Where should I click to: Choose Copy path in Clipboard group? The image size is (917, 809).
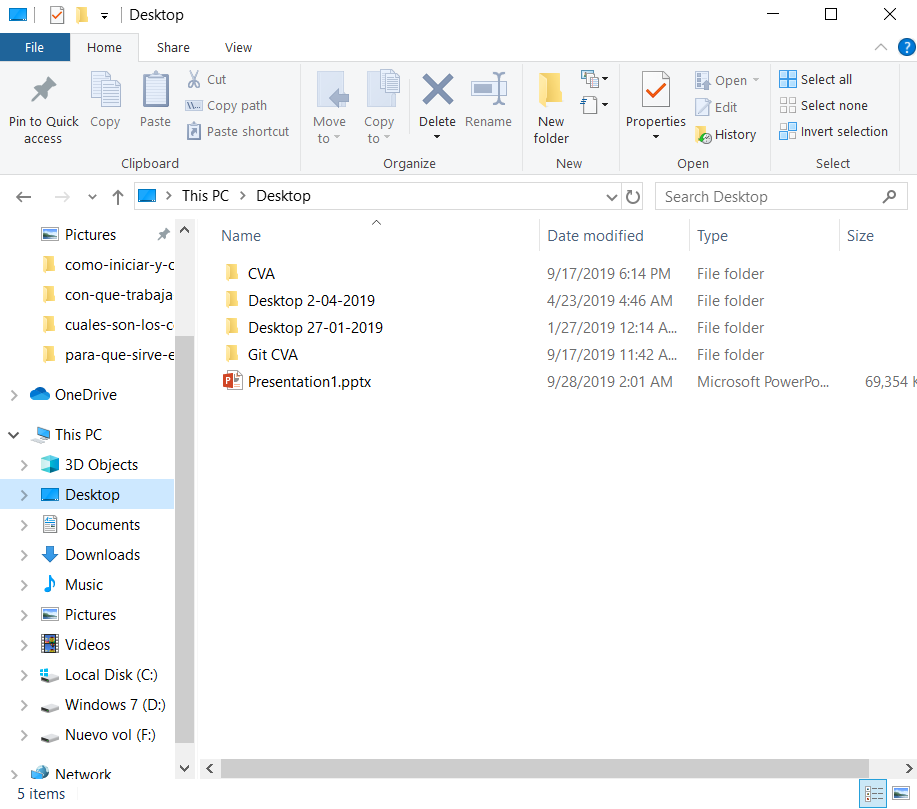[226, 105]
